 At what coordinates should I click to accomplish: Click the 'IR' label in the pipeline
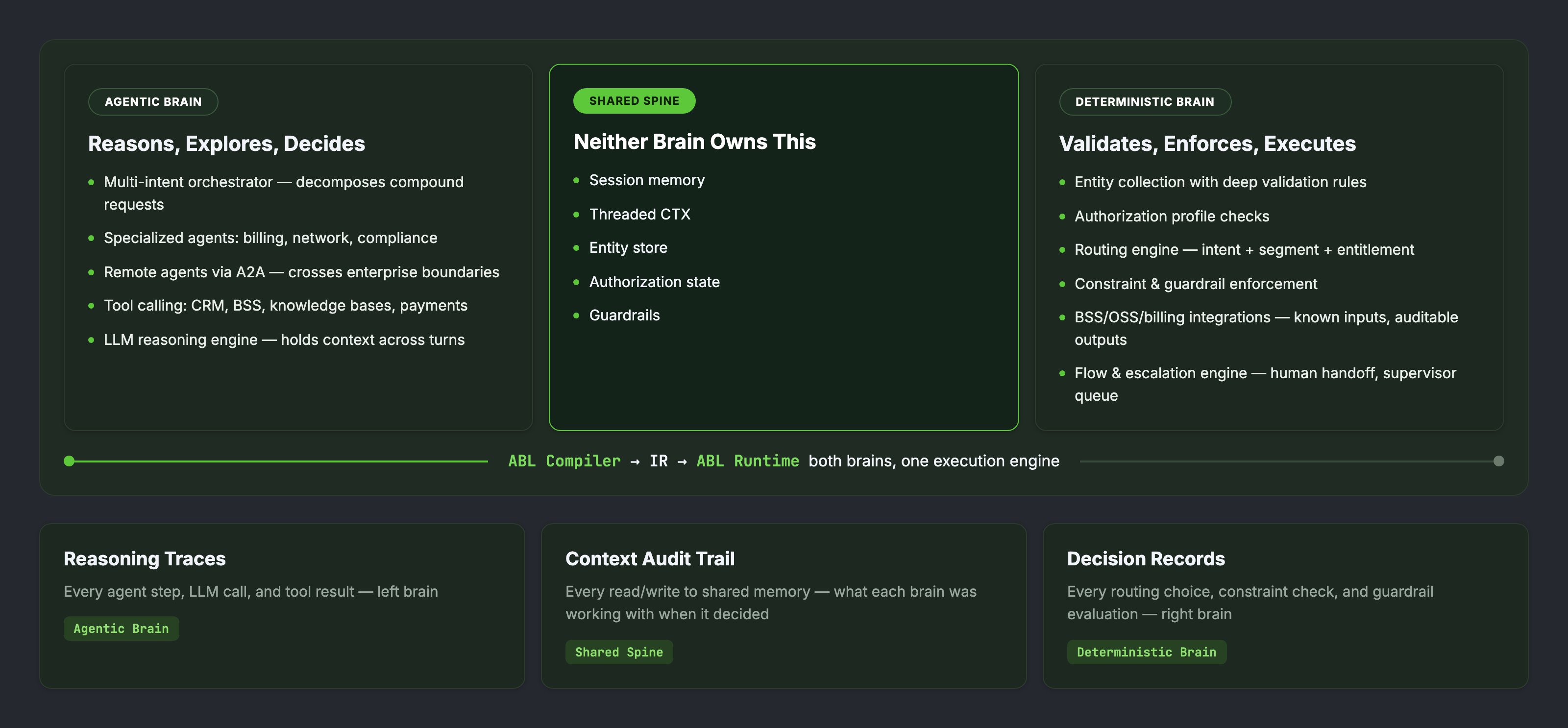point(658,461)
